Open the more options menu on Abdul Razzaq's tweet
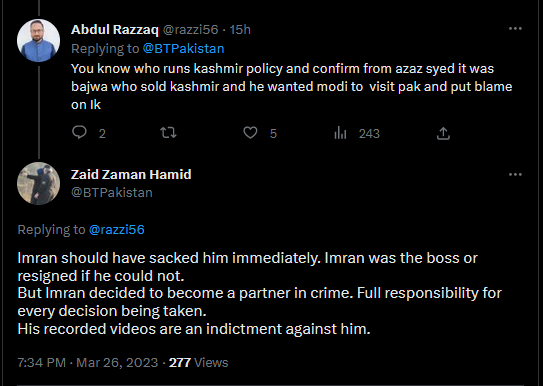Viewport: 543px width, 386px height. 515,29
